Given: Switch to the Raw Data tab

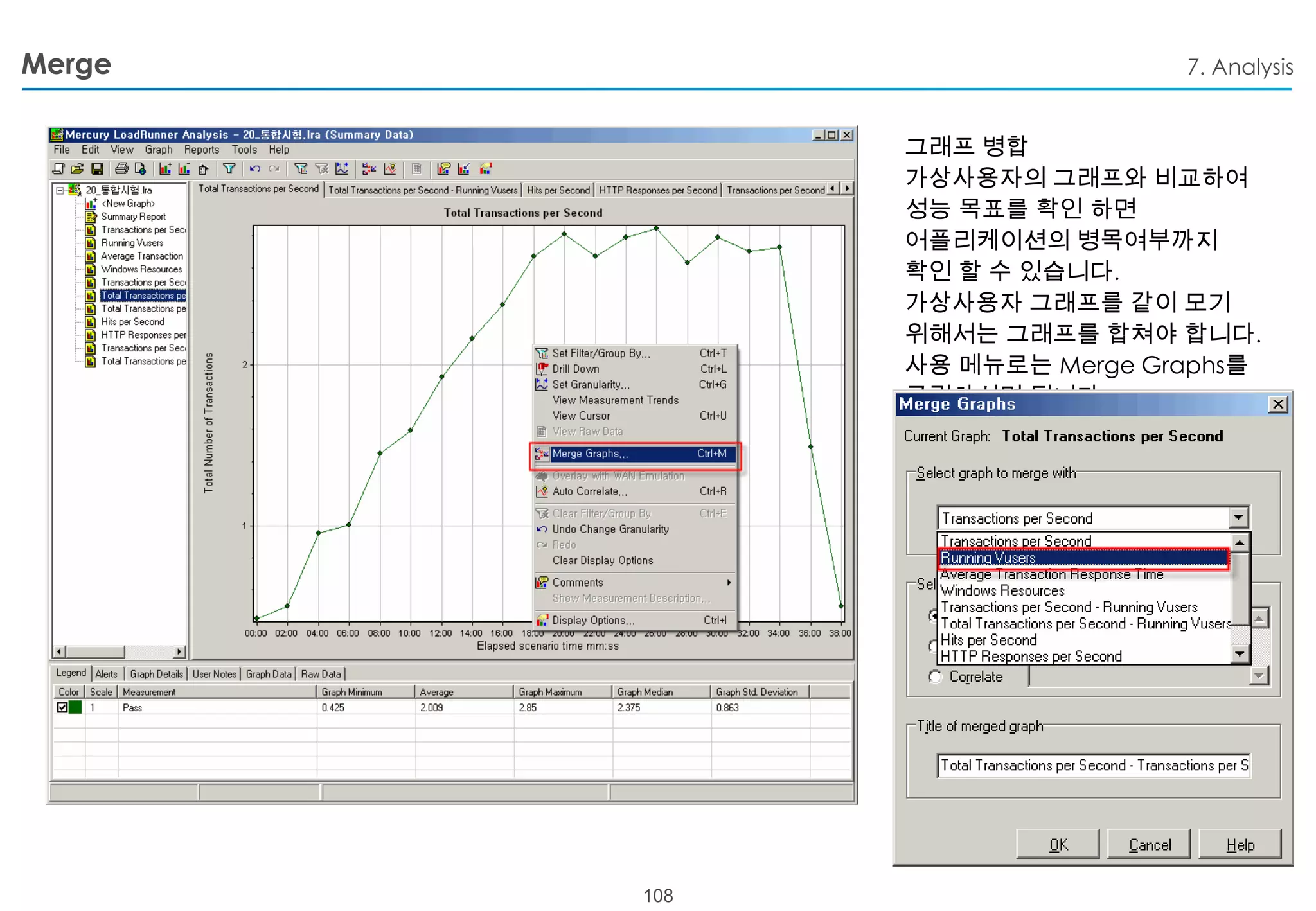Looking at the screenshot, I should click(321, 674).
